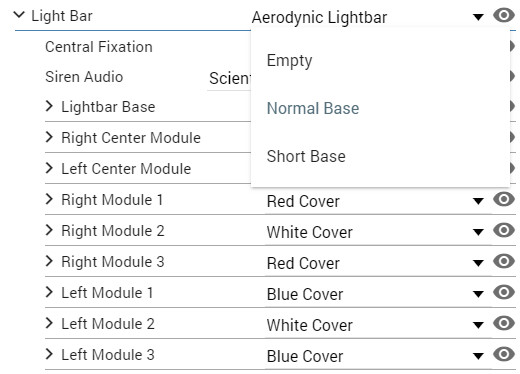Image resolution: width=520 pixels, height=374 pixels.
Task: Expand Left Module 3 chevron
Action: (49, 354)
